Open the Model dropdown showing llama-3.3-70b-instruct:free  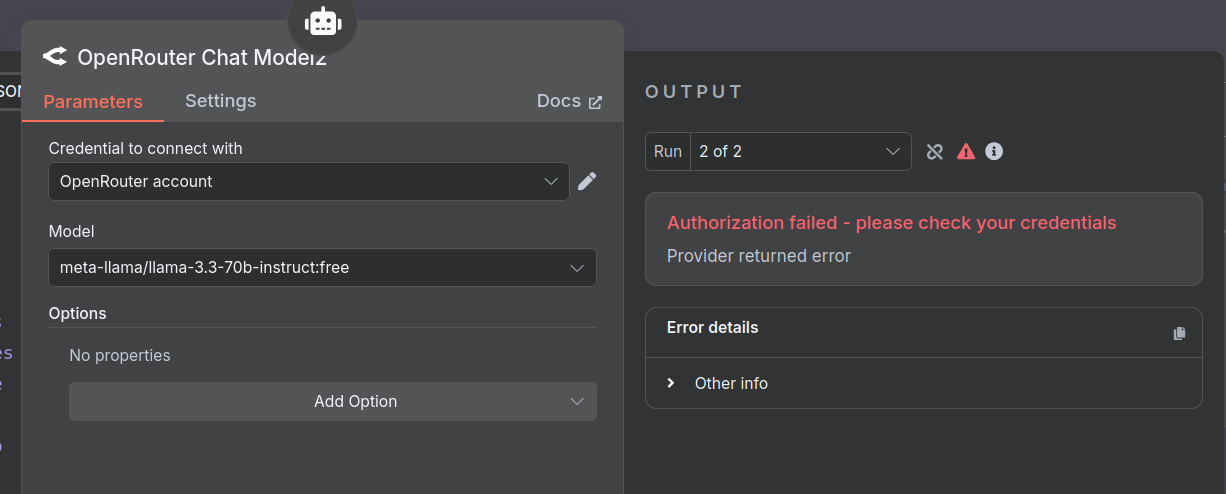pyautogui.click(x=322, y=267)
